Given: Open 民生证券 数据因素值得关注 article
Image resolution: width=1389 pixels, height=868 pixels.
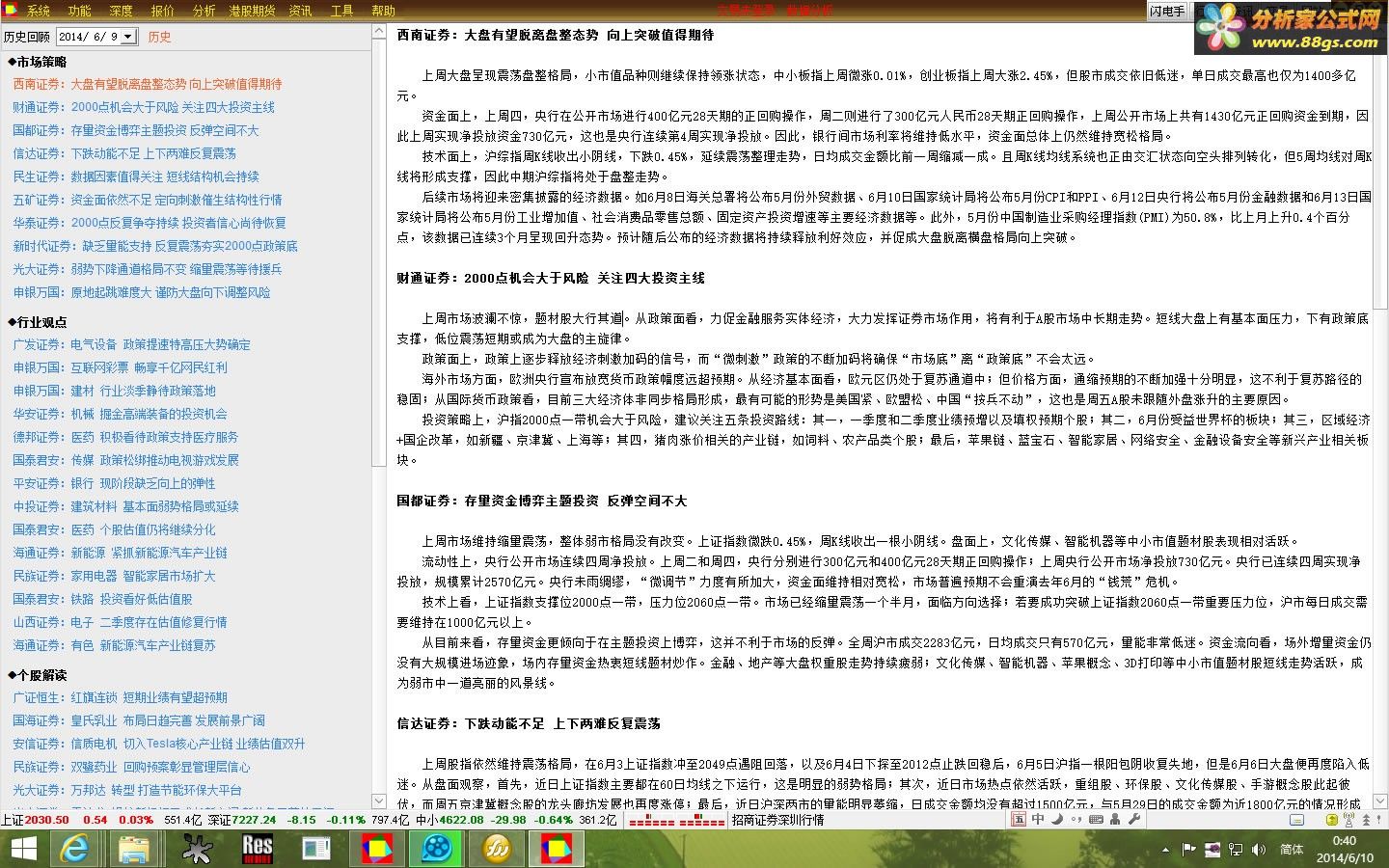Looking at the screenshot, I should coord(136,176).
